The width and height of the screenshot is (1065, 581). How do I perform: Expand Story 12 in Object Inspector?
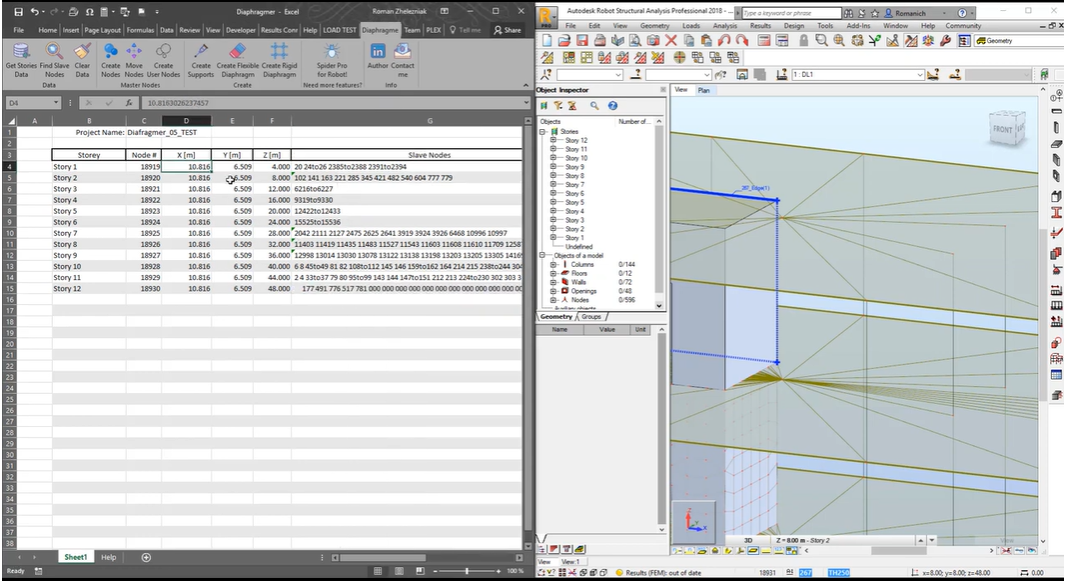(x=552, y=141)
